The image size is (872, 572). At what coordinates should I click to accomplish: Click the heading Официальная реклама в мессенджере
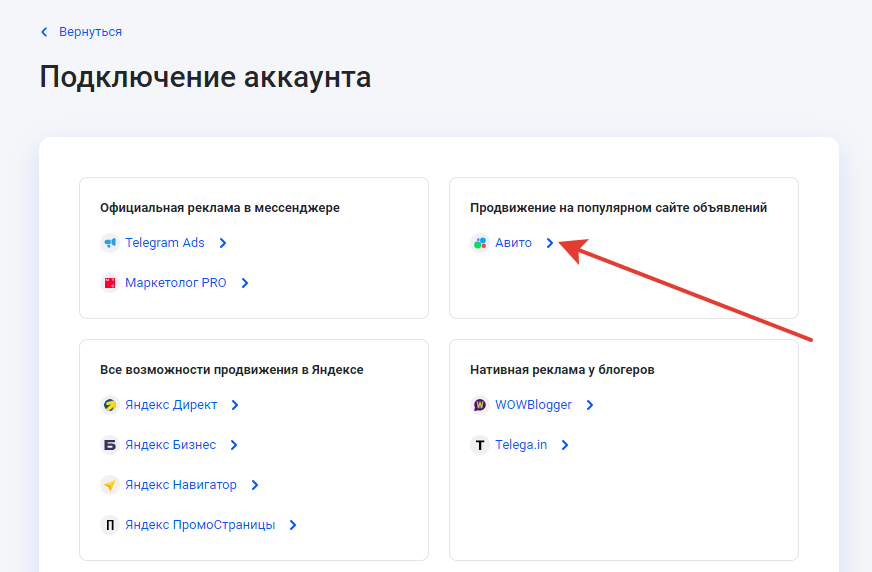point(220,208)
